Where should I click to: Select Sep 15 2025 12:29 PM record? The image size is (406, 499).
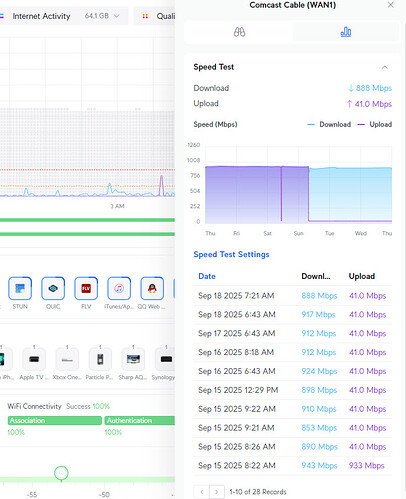tap(292, 390)
